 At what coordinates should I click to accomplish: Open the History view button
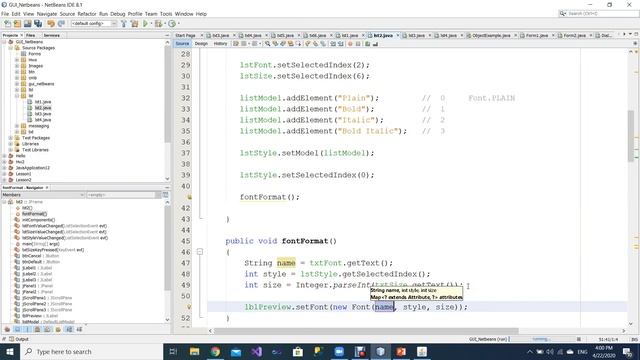220,44
